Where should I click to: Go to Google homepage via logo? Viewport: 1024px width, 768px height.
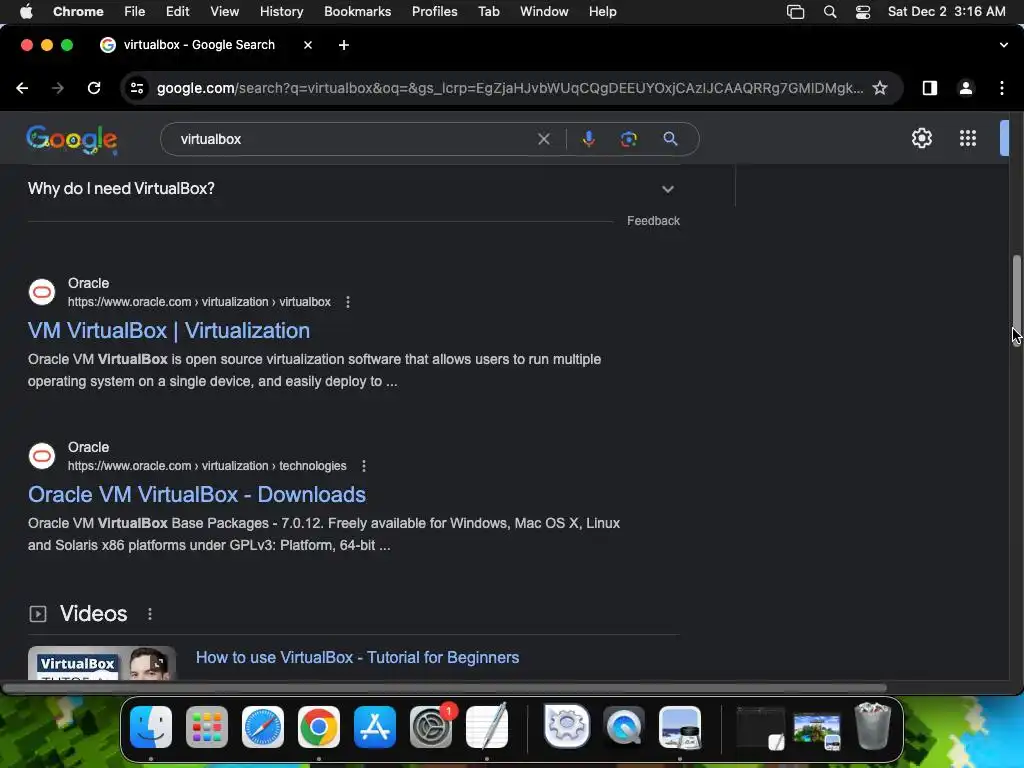72,139
